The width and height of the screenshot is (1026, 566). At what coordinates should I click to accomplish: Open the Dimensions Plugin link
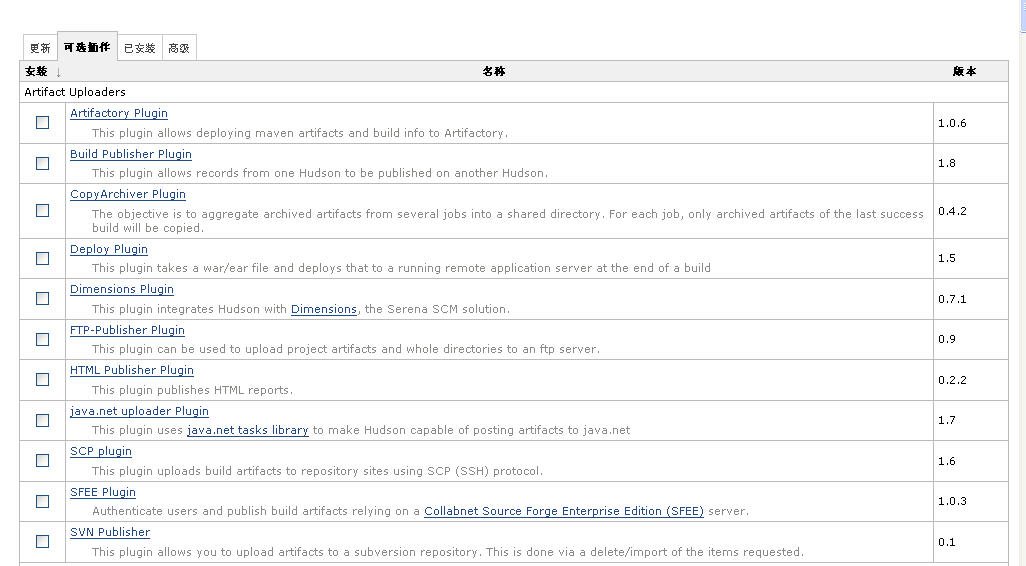[x=122, y=289]
